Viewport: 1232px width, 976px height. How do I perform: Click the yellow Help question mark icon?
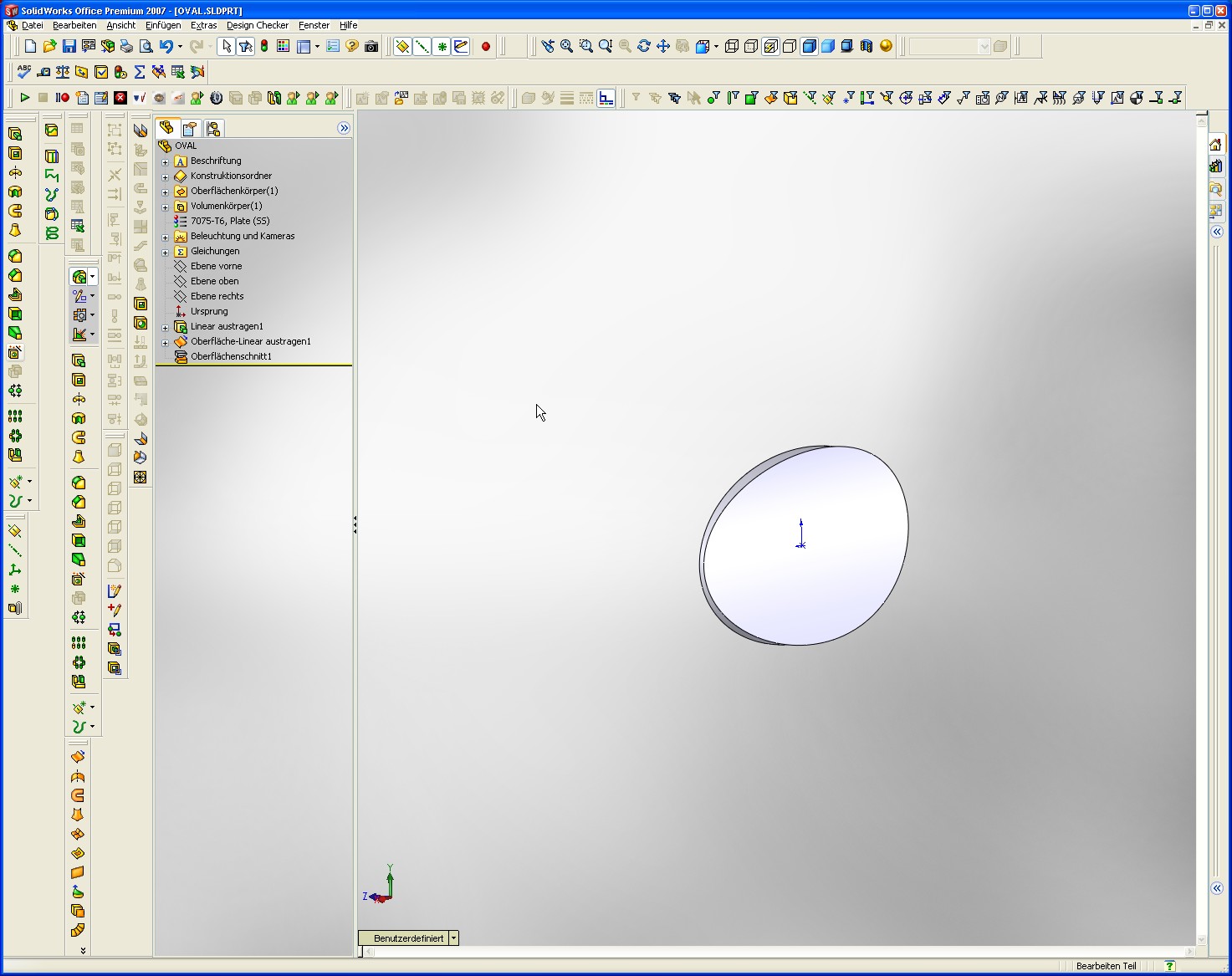coord(352,46)
